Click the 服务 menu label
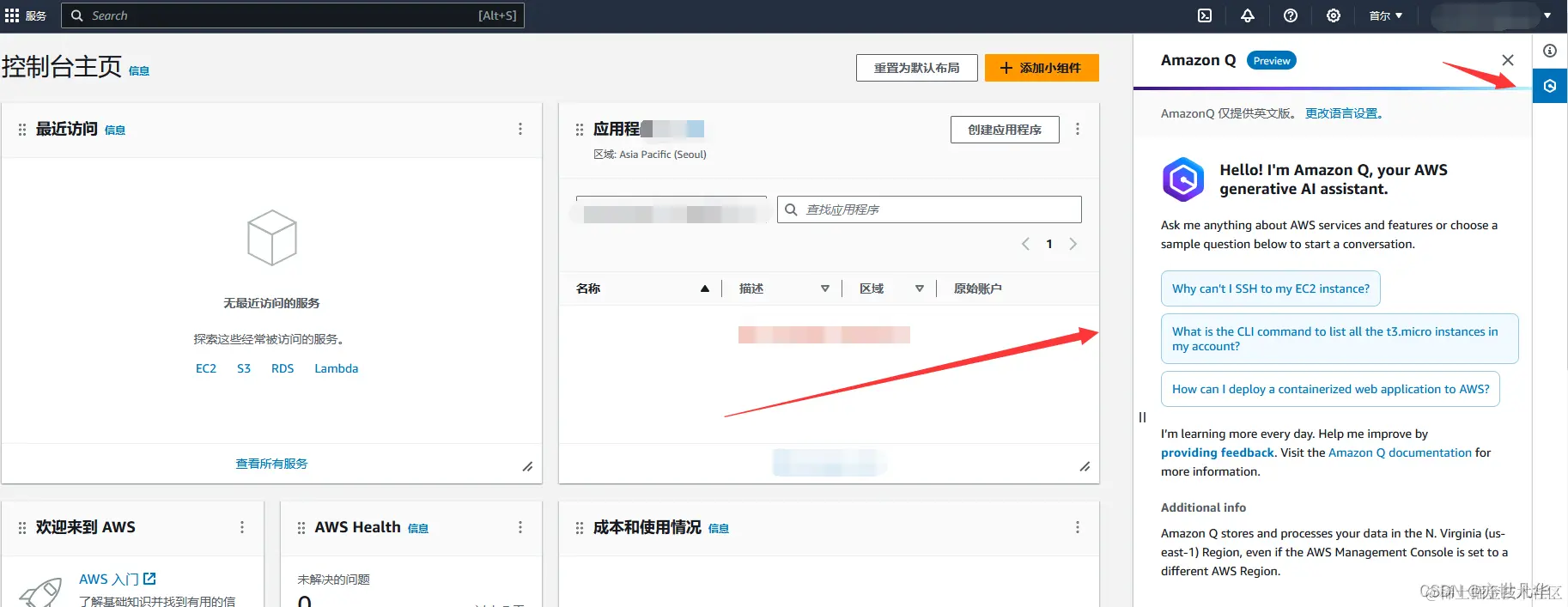The height and width of the screenshot is (607, 1568). [36, 15]
